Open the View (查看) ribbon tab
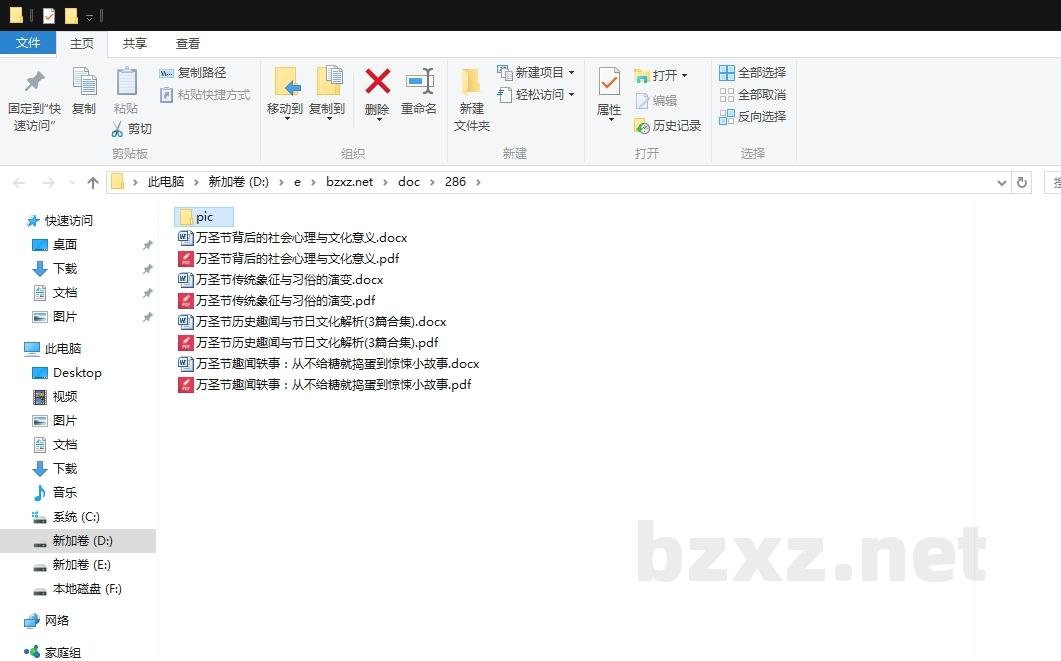The image size is (1061, 661). [188, 44]
